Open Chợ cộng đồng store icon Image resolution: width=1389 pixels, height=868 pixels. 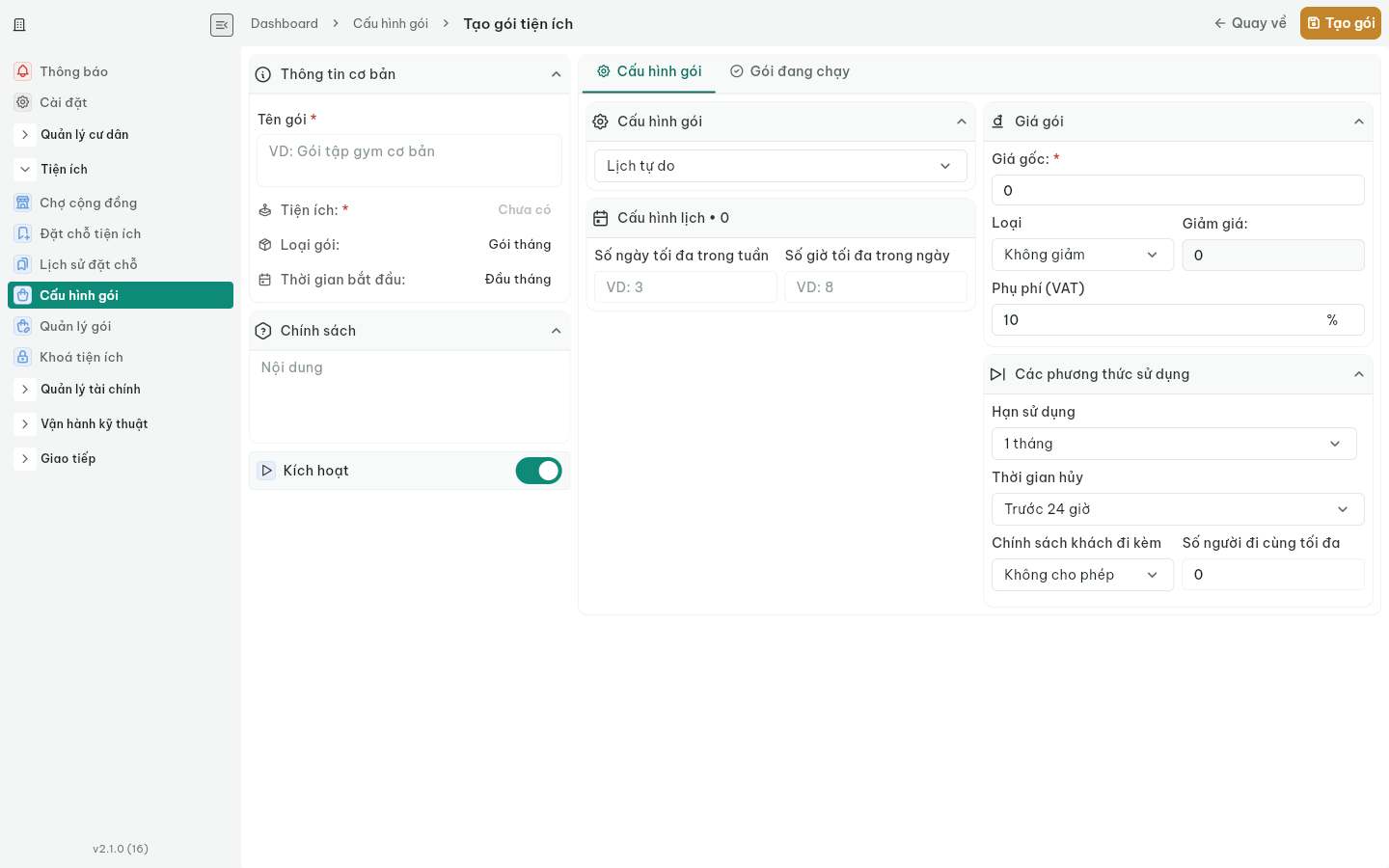[x=23, y=203]
